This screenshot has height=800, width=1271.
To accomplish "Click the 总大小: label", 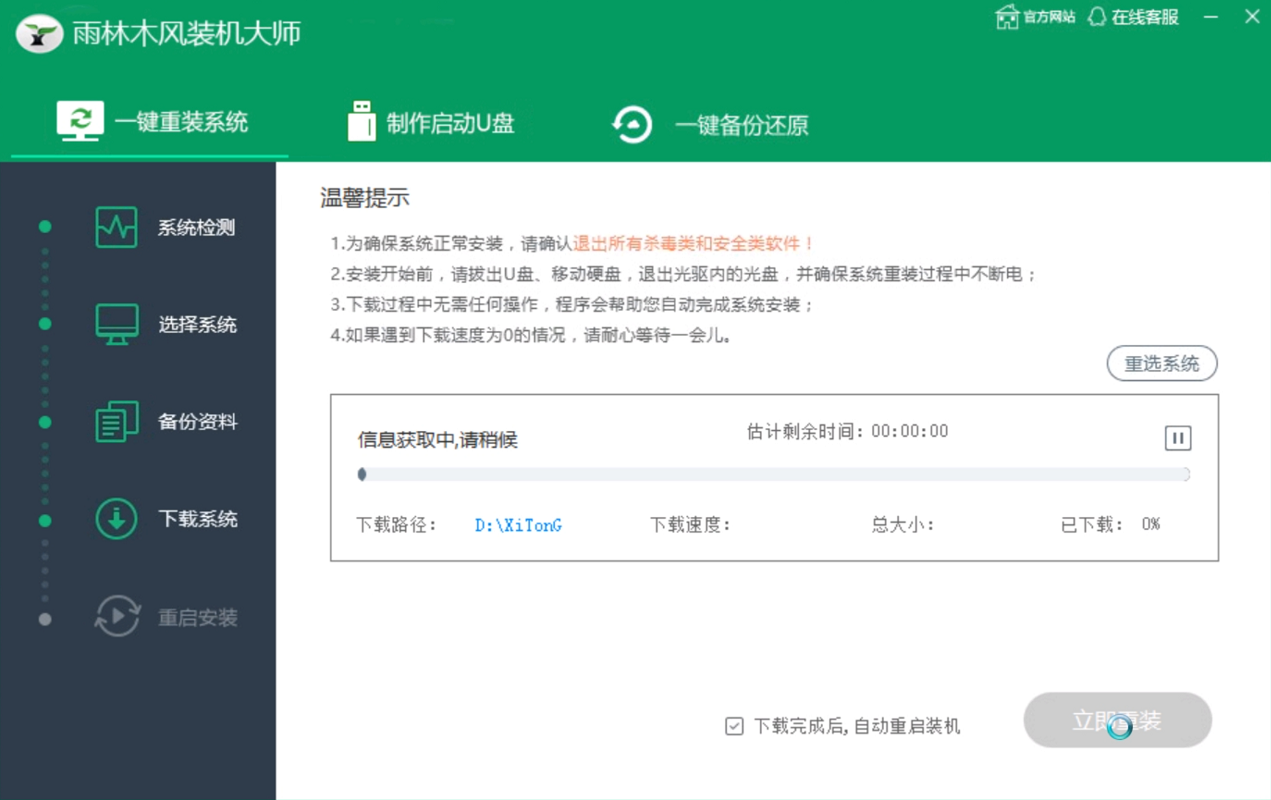I will coord(903,525).
